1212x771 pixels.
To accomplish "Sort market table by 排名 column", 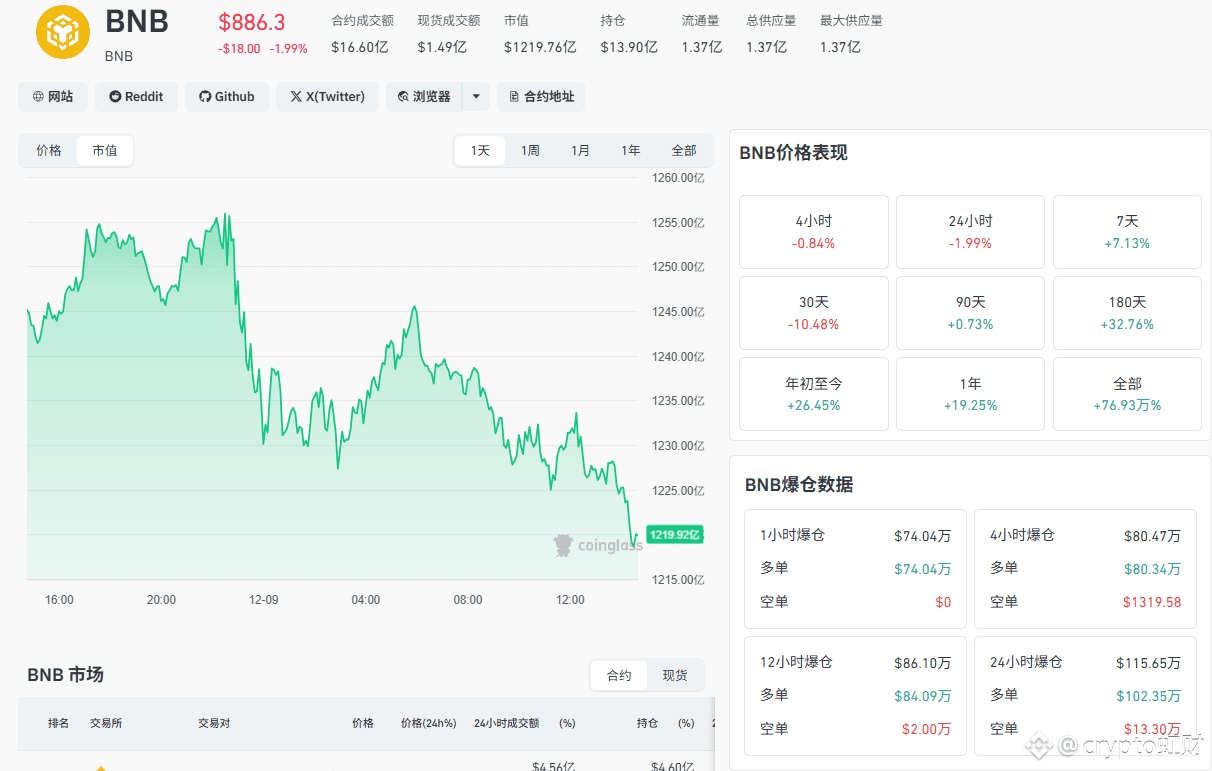I will coord(59,723).
